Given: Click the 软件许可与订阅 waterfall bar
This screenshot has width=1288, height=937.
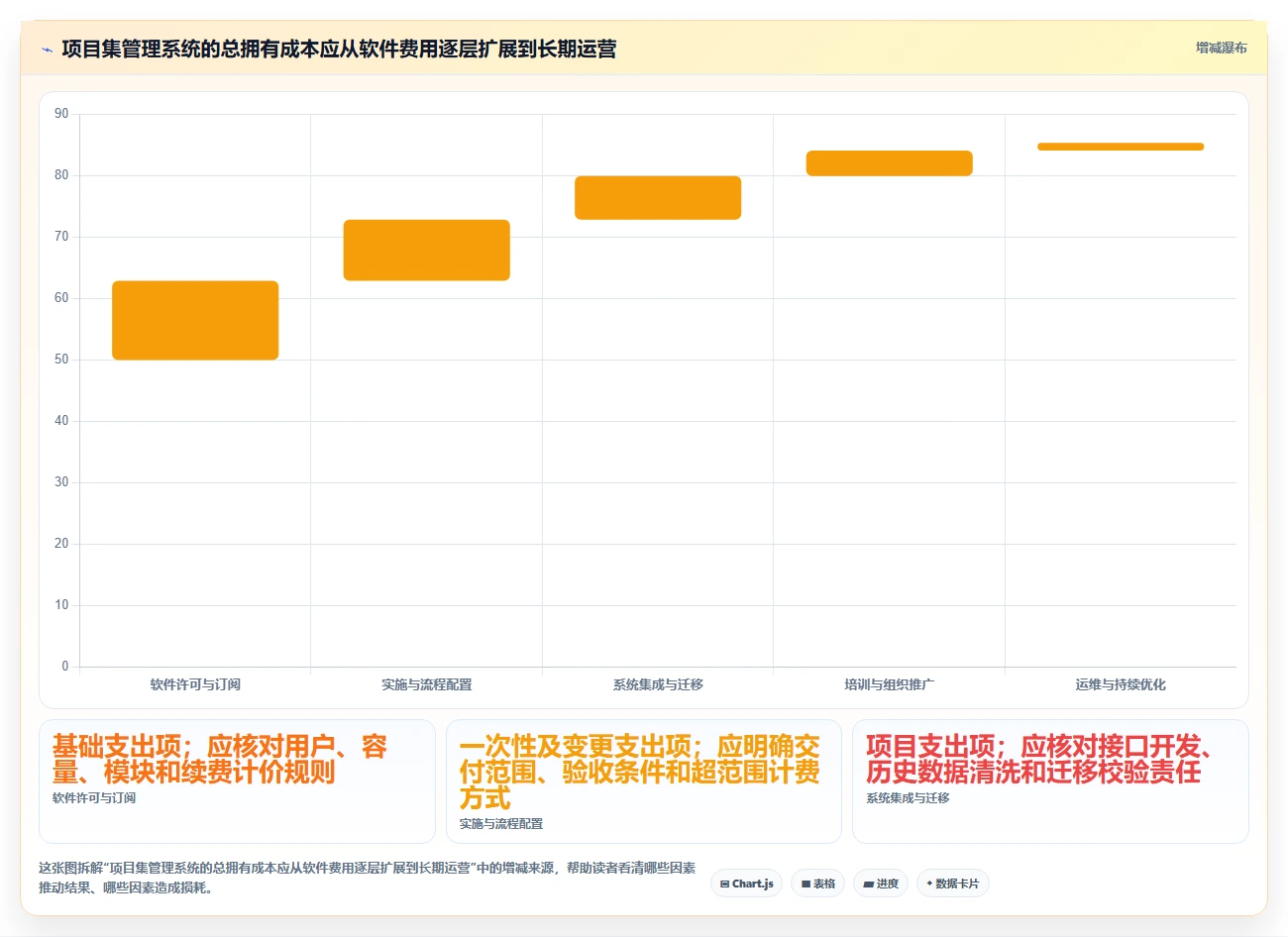Looking at the screenshot, I should pos(195,320).
